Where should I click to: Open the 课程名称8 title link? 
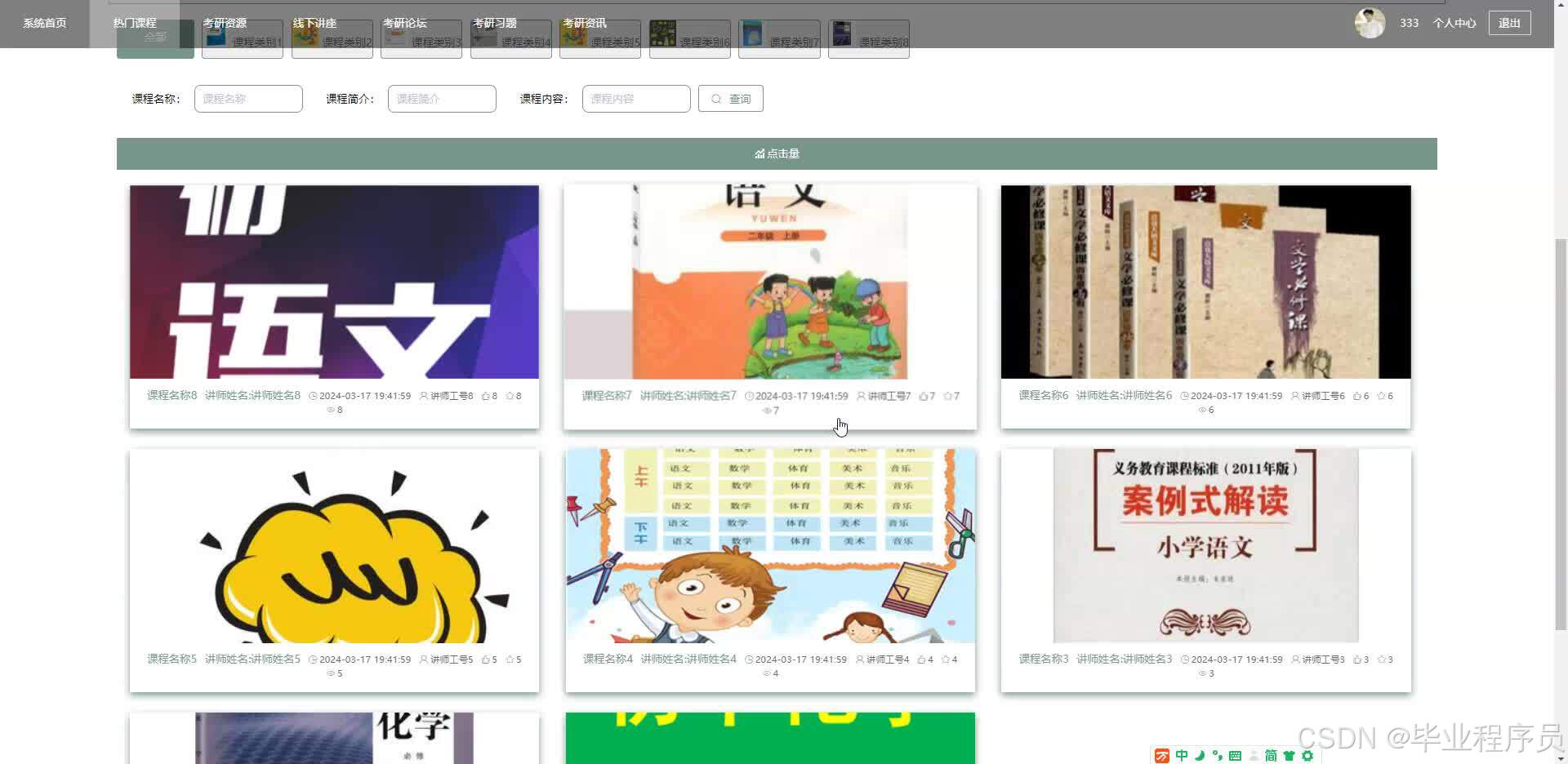171,395
